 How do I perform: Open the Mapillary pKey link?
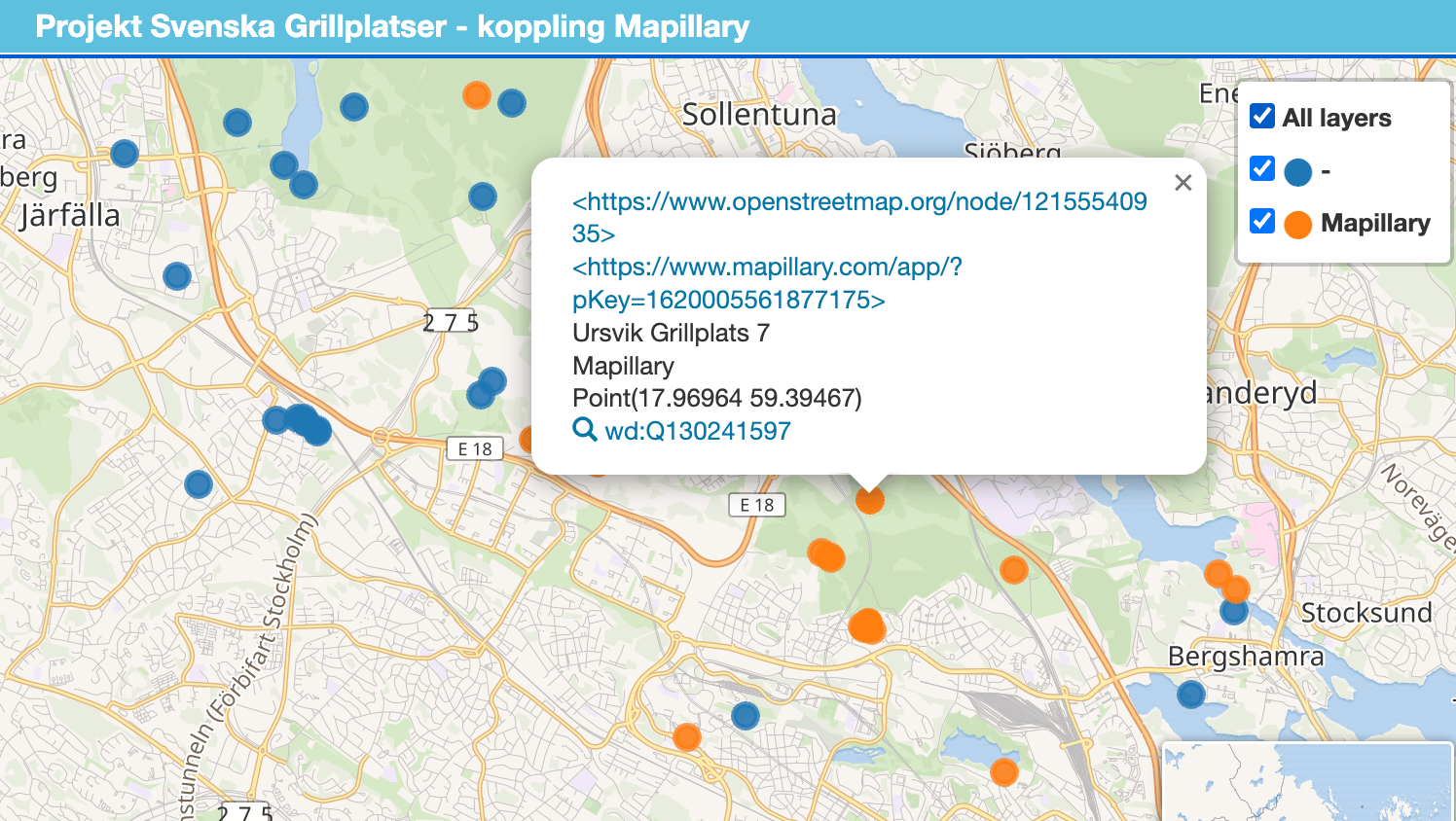766,268
